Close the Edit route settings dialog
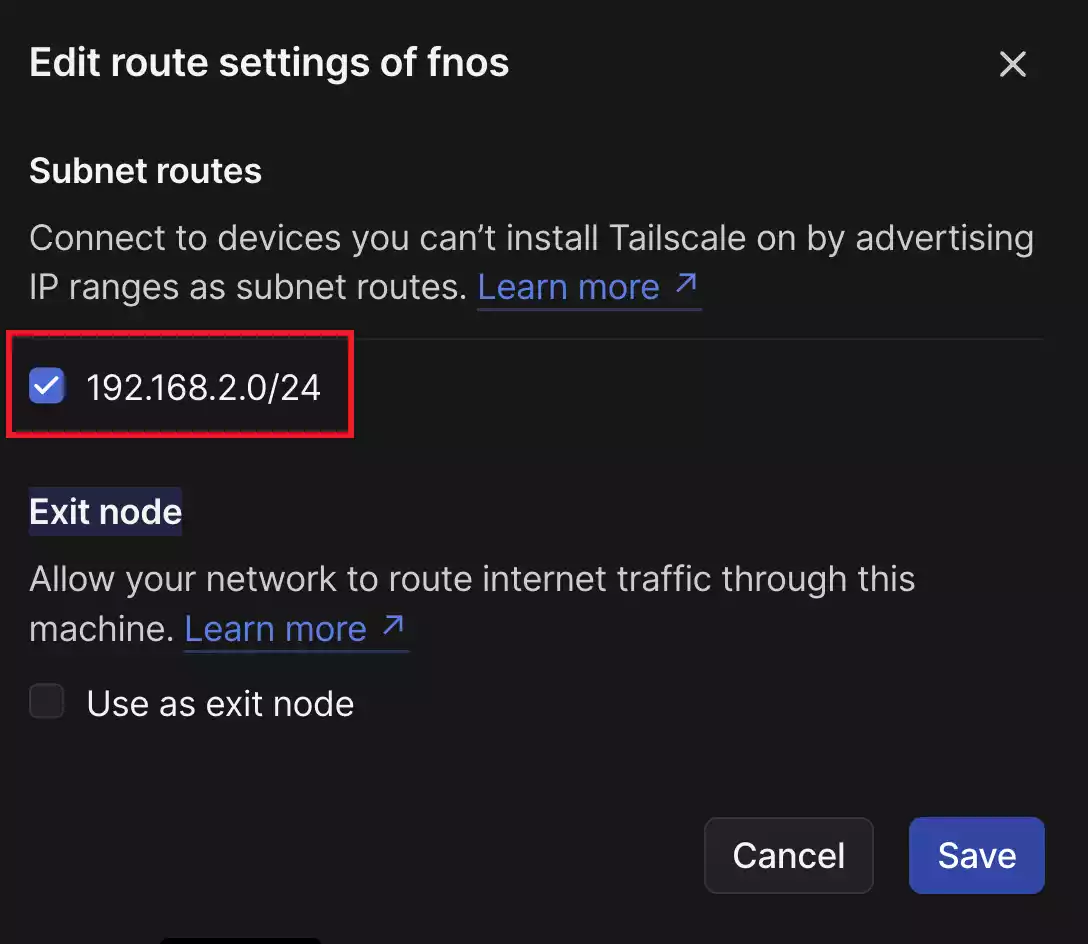This screenshot has width=1088, height=944. tap(1013, 65)
